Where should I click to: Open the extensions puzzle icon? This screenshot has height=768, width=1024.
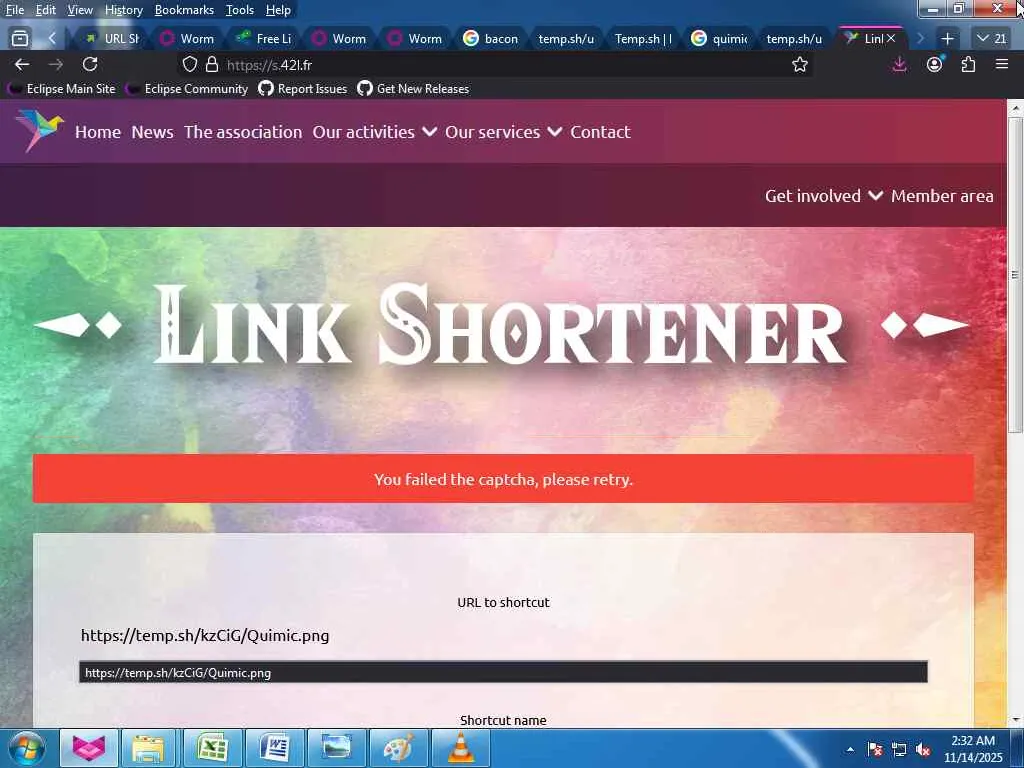pyautogui.click(x=968, y=64)
